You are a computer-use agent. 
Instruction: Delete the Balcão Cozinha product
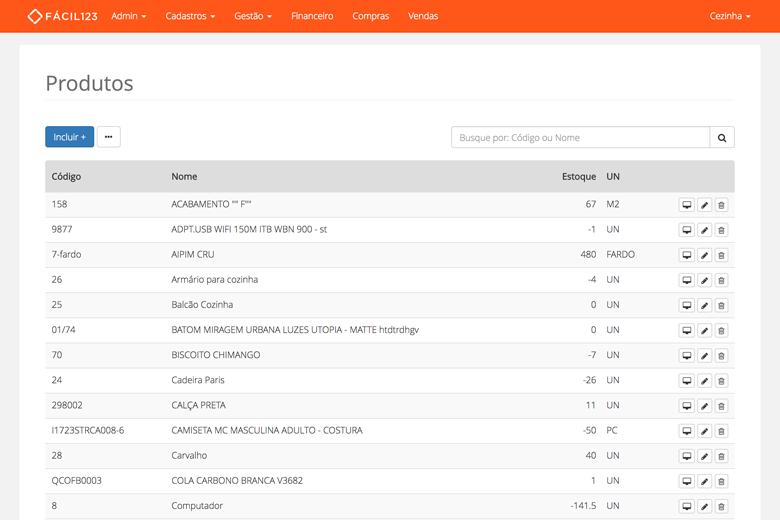pyautogui.click(x=721, y=305)
